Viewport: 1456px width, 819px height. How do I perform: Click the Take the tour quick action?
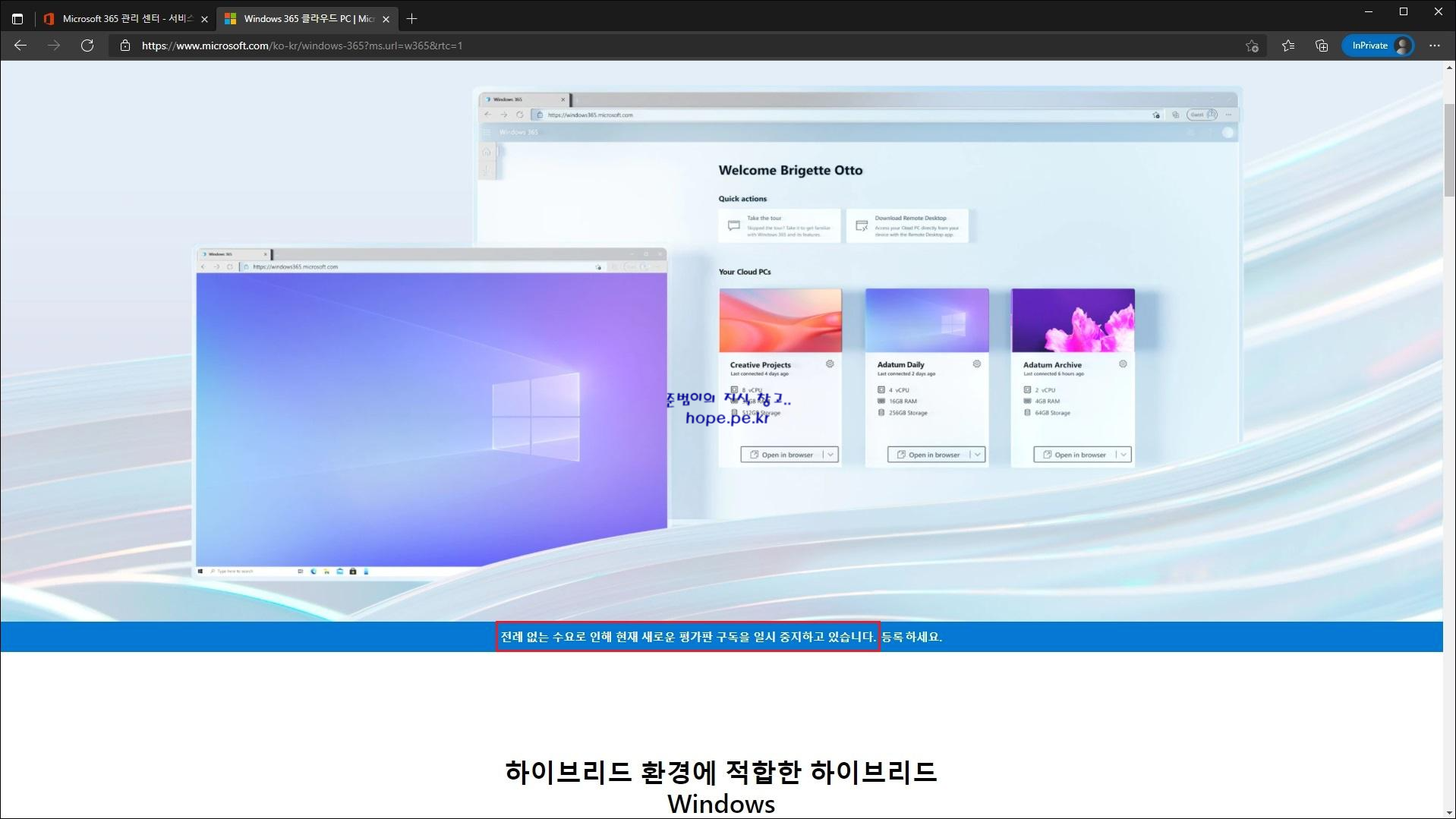780,226
